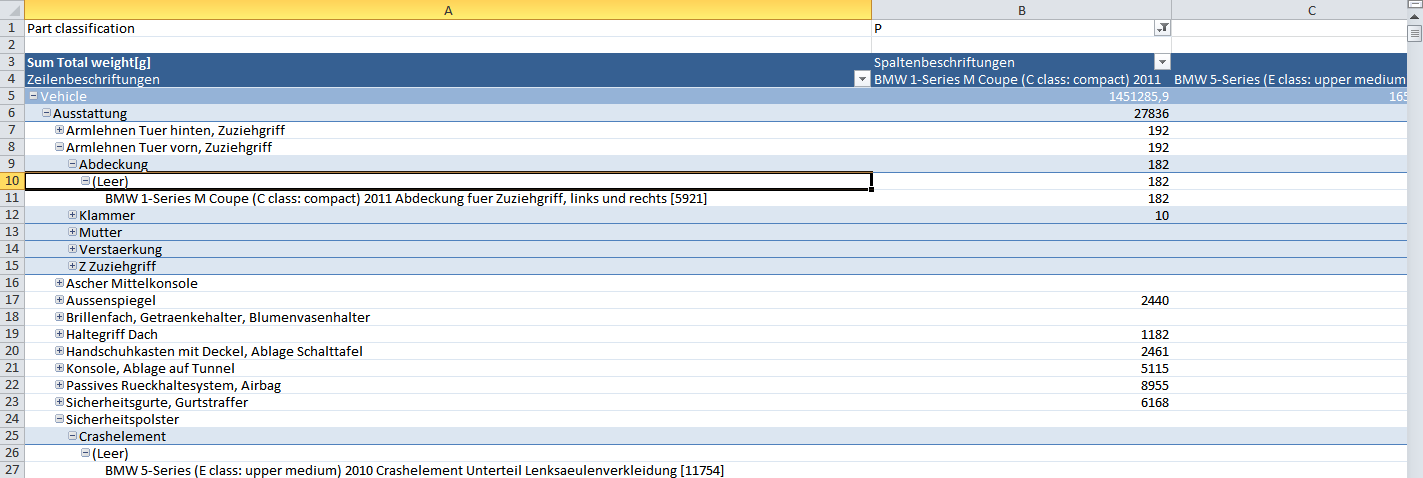Collapse the Abdeckung group
This screenshot has width=1423, height=478.
pos(72,165)
